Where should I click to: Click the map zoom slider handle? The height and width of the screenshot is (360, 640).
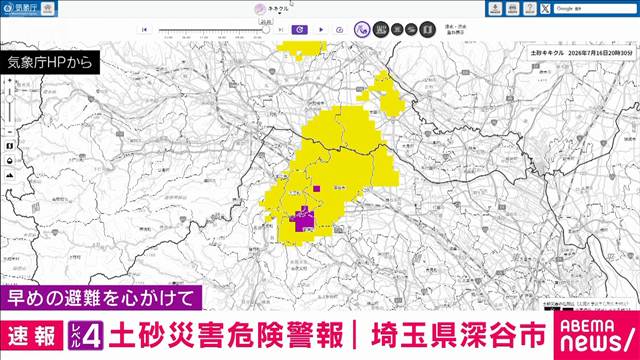tap(10, 99)
